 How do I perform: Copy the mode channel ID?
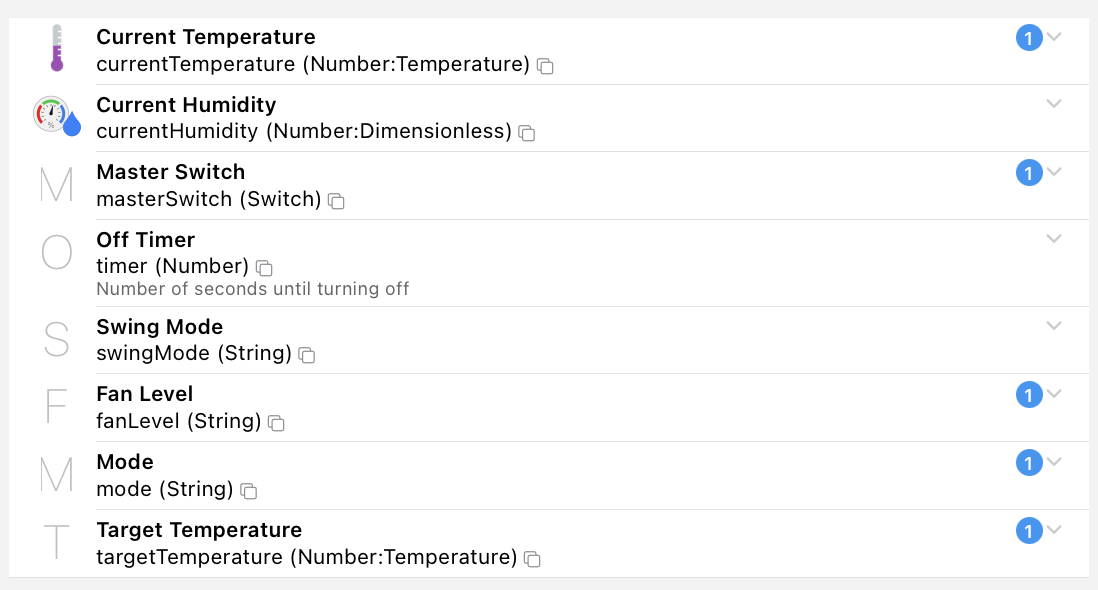coord(249,491)
